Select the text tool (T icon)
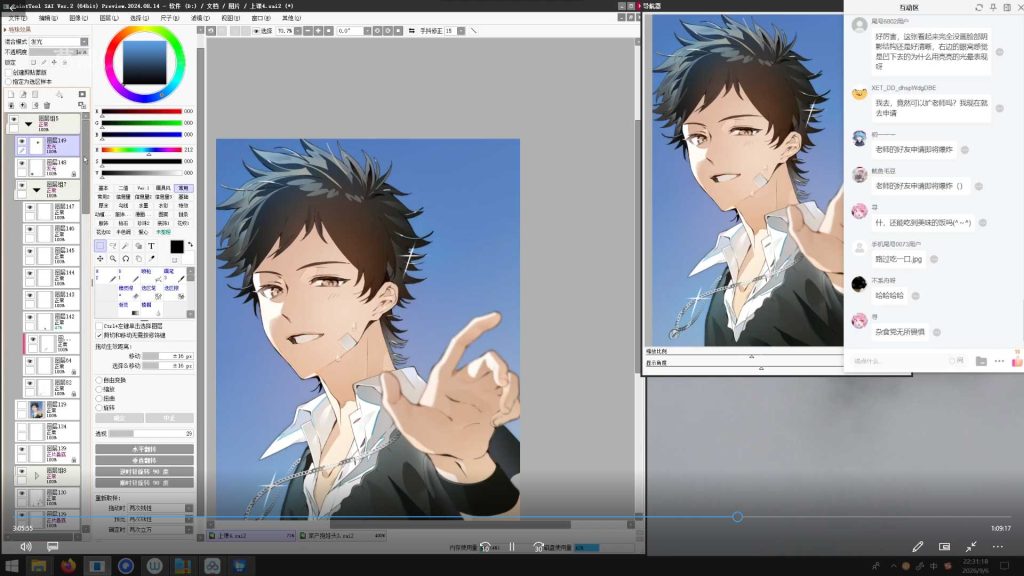The width and height of the screenshot is (1024, 576). (152, 246)
